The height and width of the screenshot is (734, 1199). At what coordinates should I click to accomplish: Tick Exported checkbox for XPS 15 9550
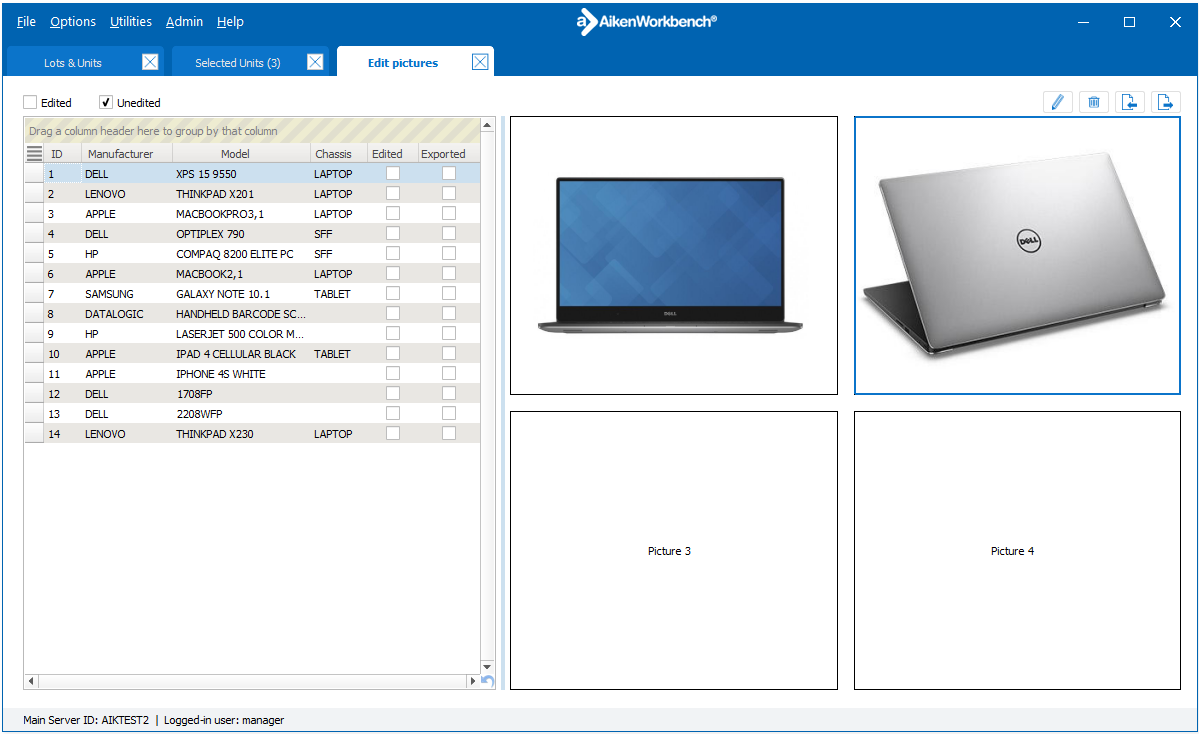click(x=449, y=174)
